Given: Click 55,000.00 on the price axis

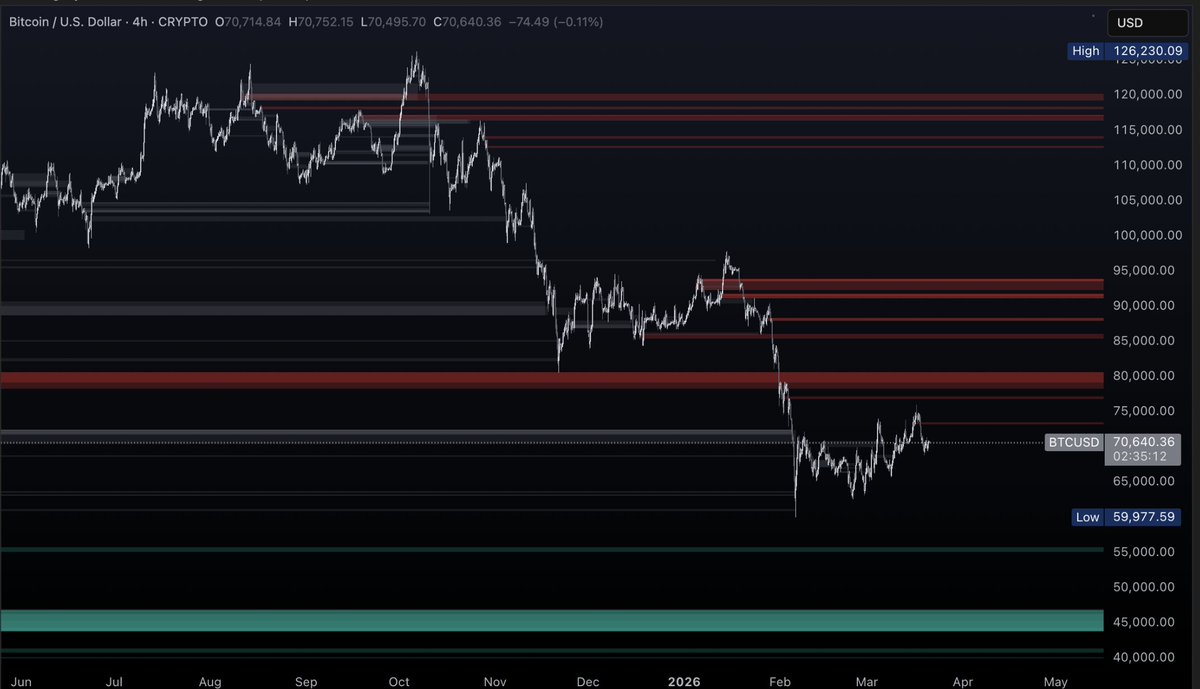Looking at the screenshot, I should click(1146, 551).
